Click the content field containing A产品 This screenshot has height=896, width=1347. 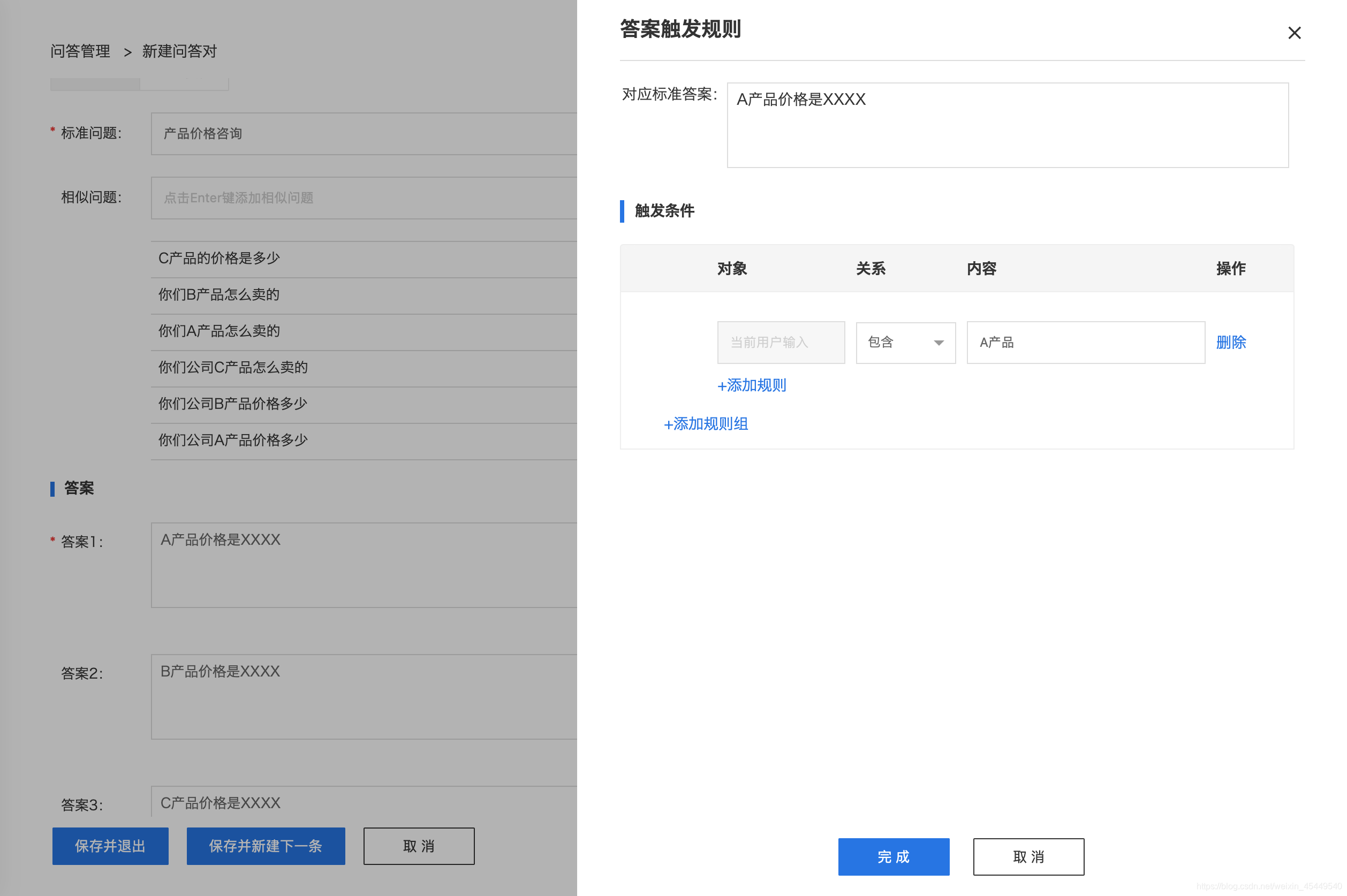click(1085, 342)
